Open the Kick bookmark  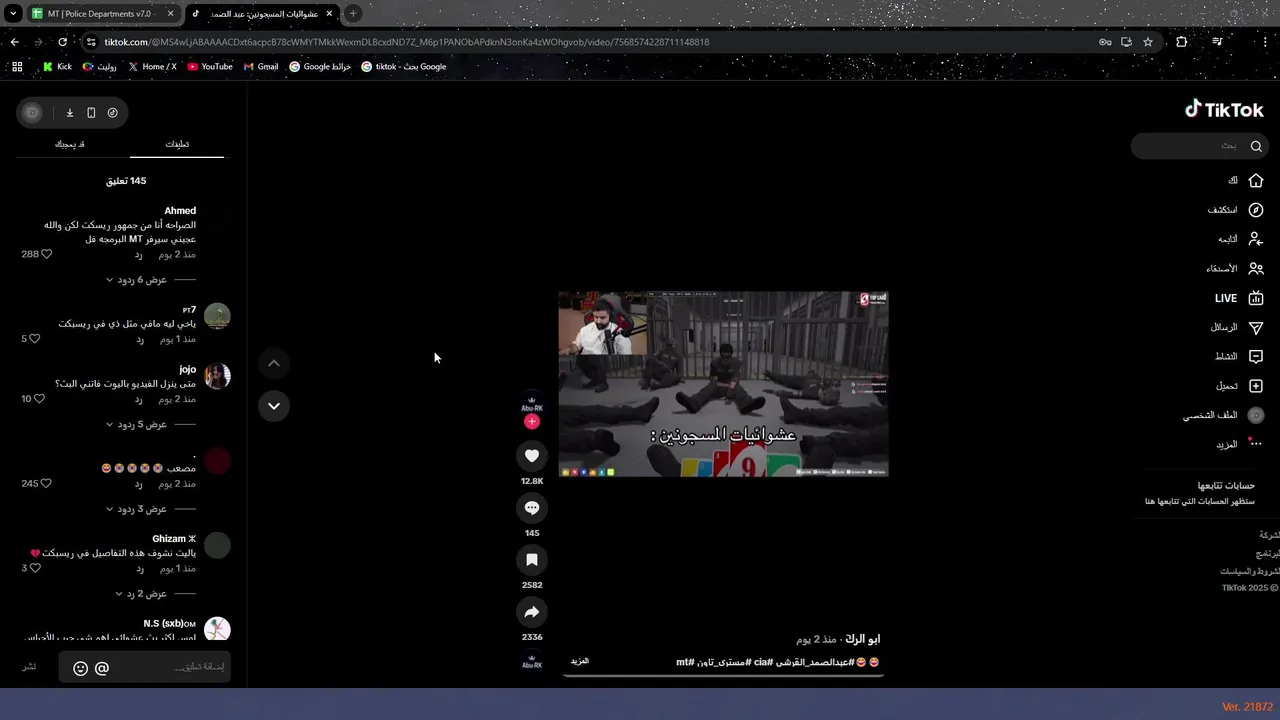[x=57, y=67]
